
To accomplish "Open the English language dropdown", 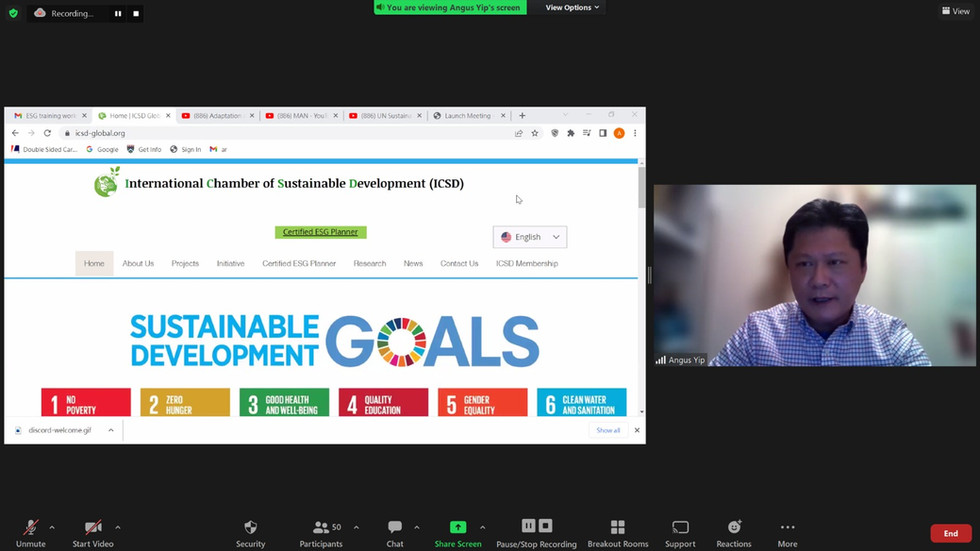I will tap(530, 237).
